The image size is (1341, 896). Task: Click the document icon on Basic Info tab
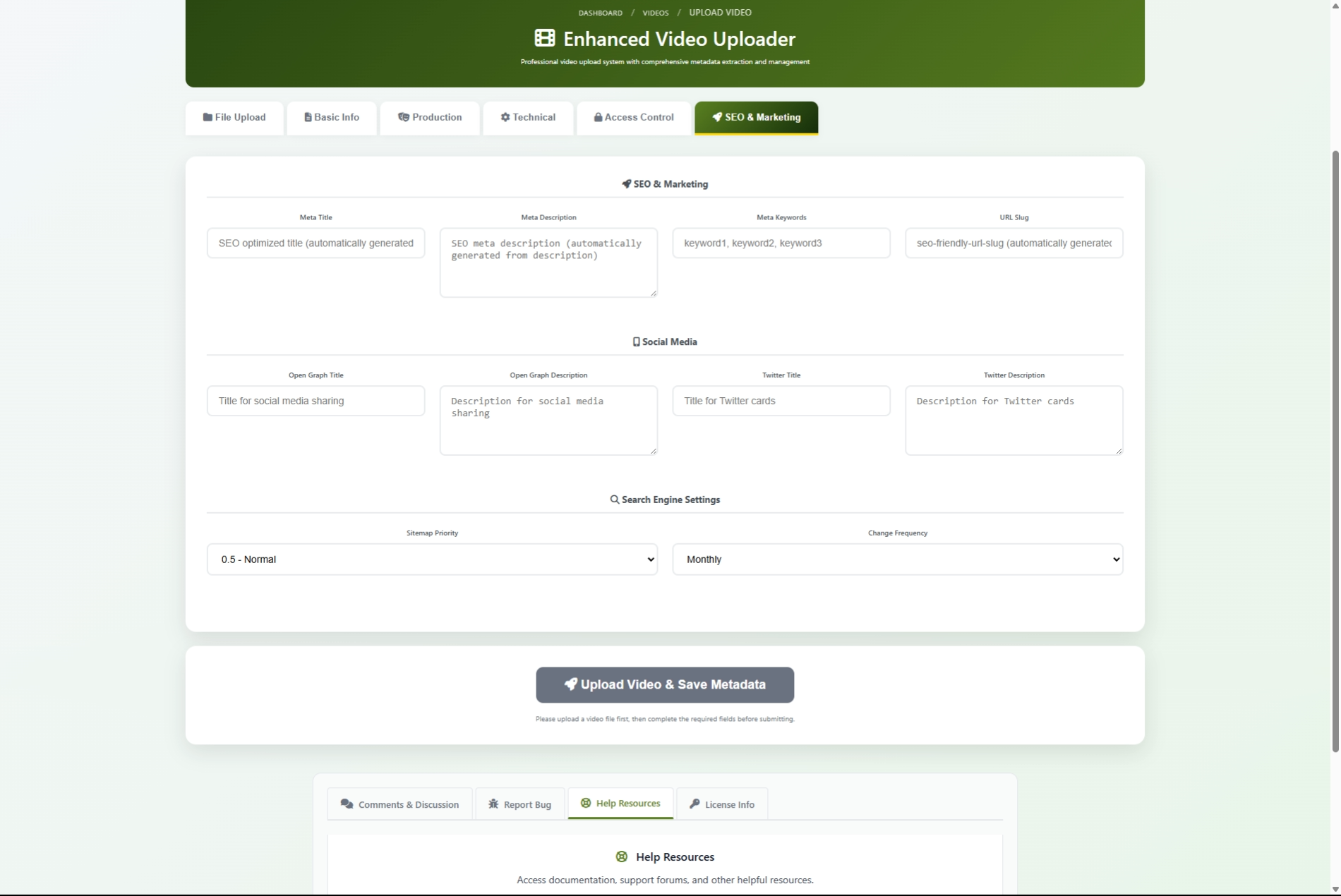coord(308,117)
